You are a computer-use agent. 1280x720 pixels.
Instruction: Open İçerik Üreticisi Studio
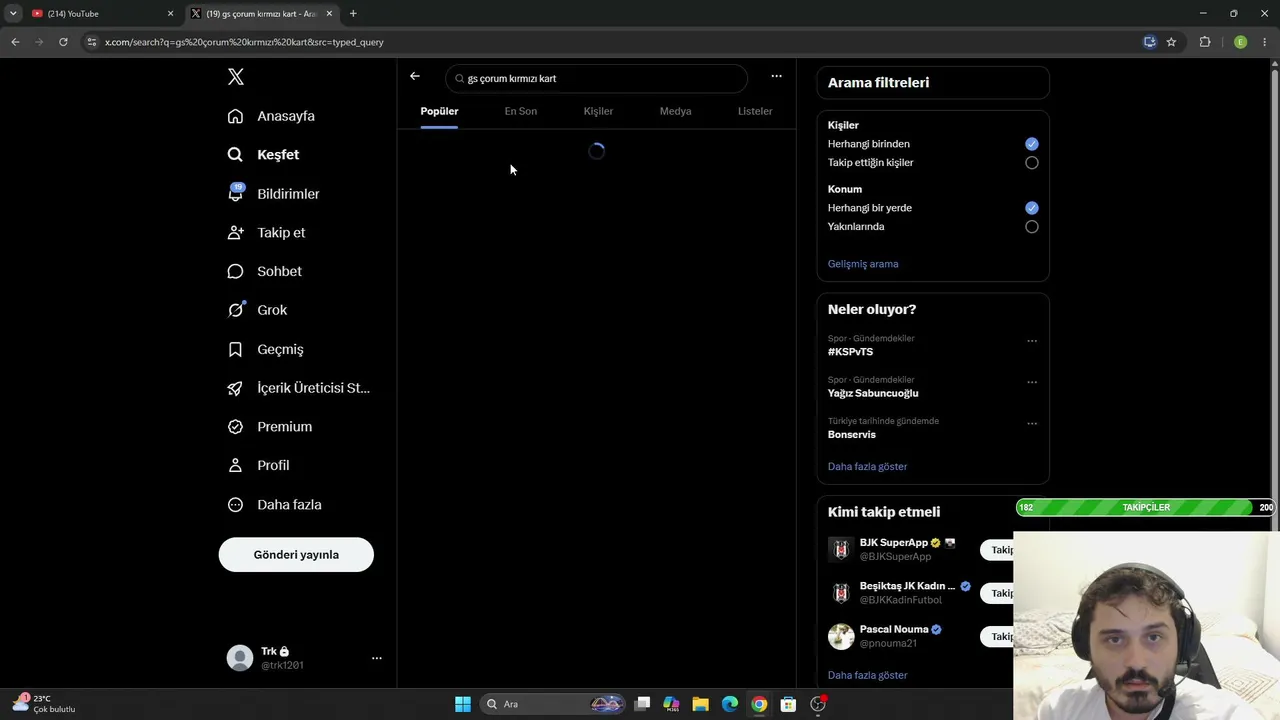298,388
